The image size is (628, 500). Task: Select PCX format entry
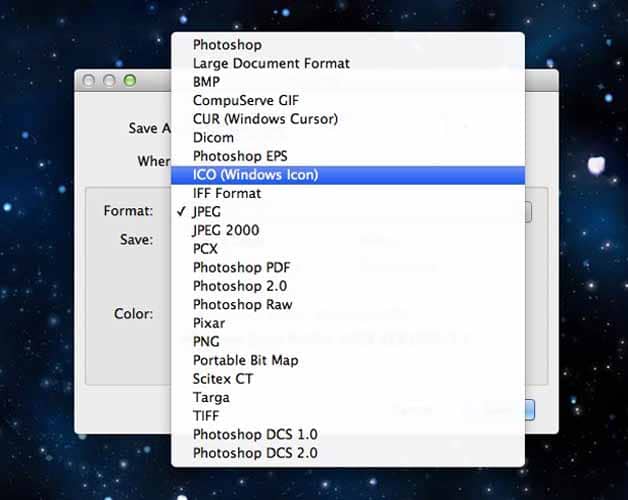[x=348, y=249]
